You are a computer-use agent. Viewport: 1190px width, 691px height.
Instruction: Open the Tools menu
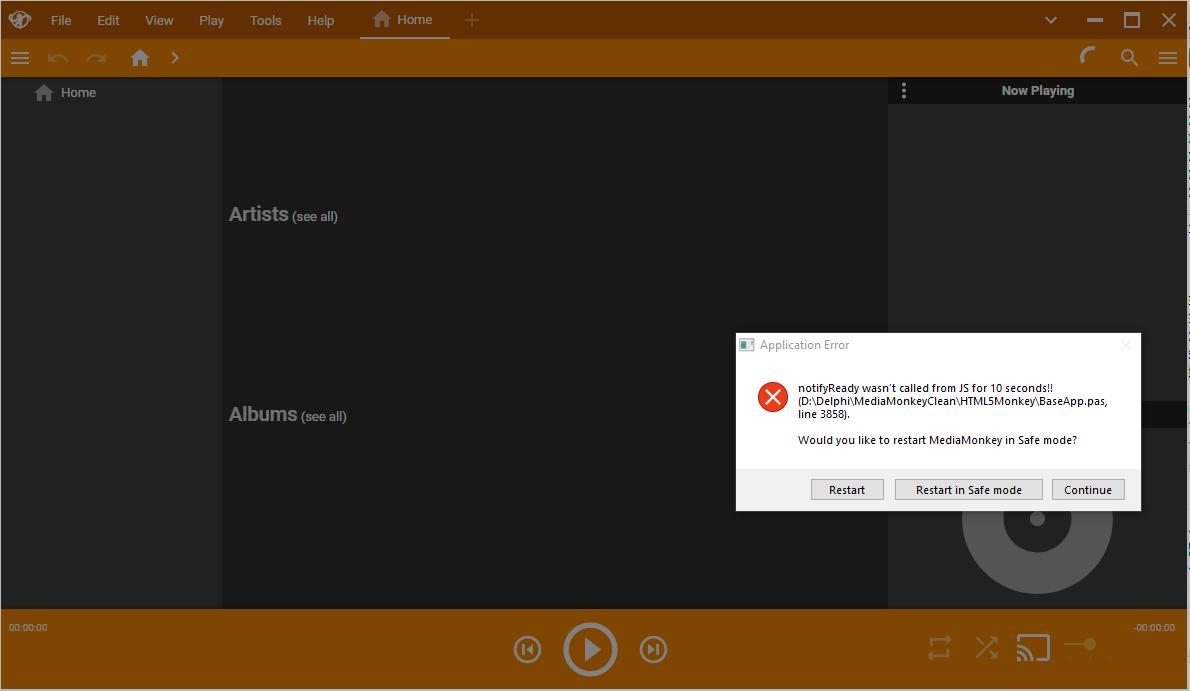coord(265,20)
